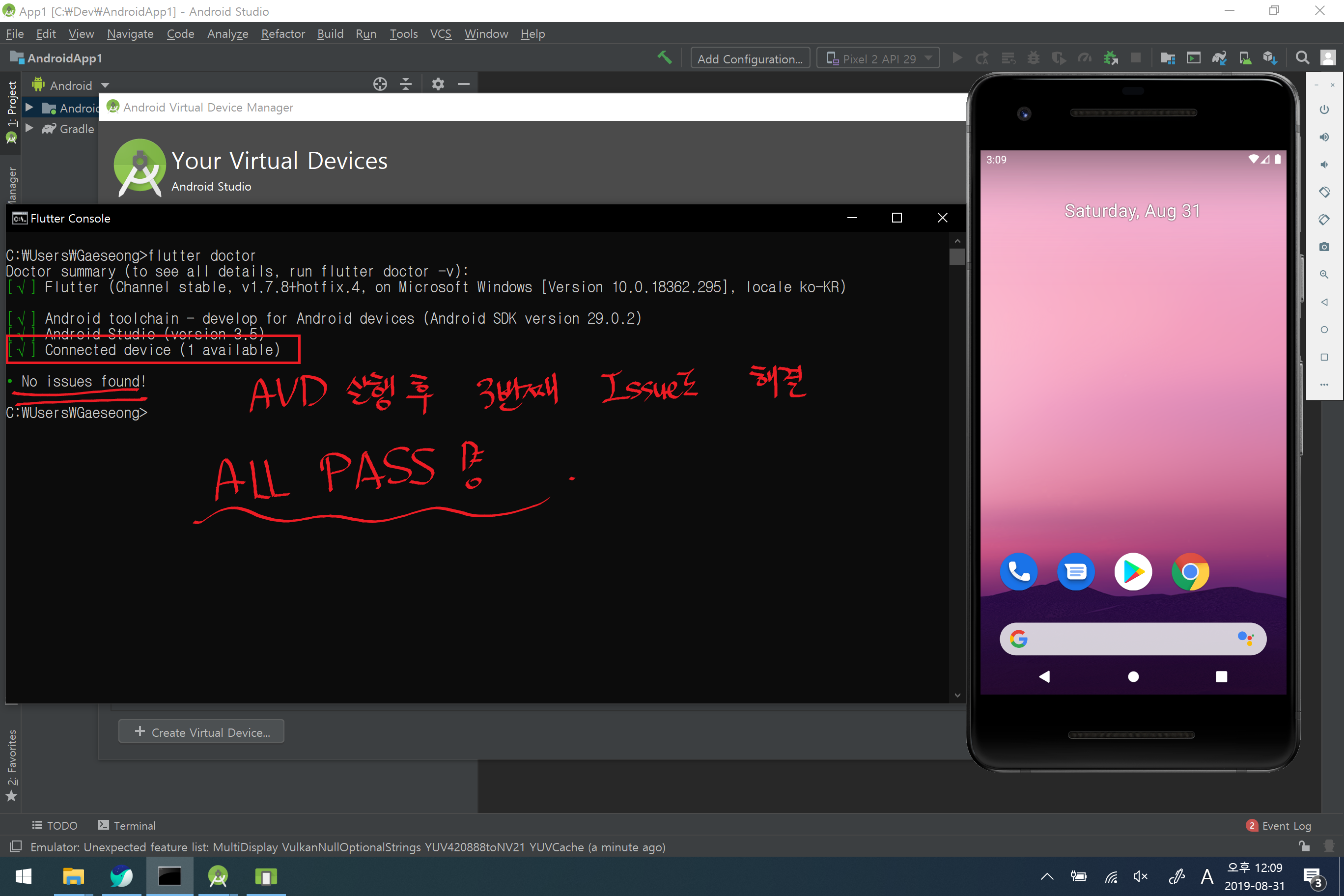The height and width of the screenshot is (896, 1344).
Task: Click the Make Project hammer icon
Action: (664, 57)
